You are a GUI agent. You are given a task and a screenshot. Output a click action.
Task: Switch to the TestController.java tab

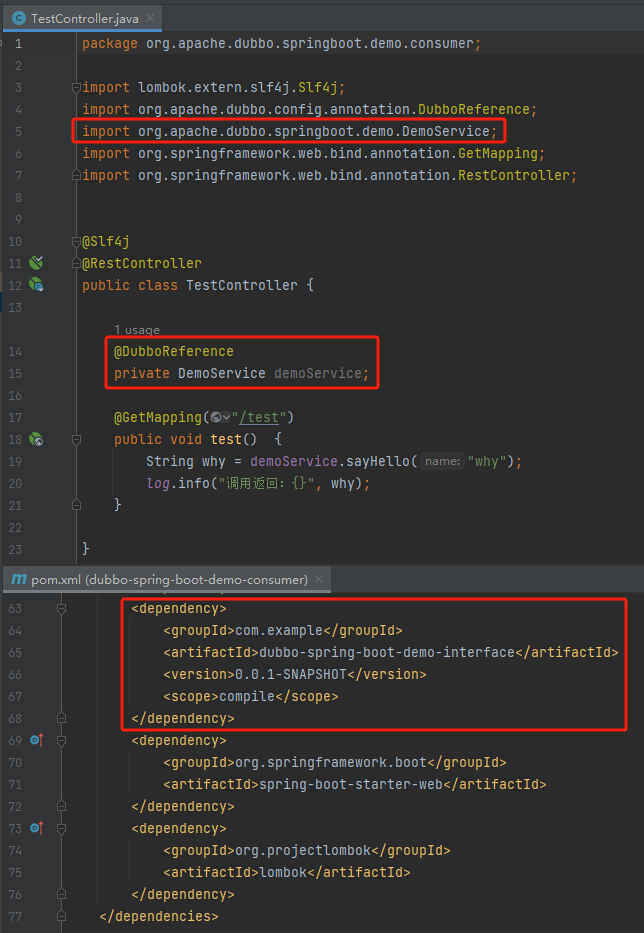[x=83, y=18]
